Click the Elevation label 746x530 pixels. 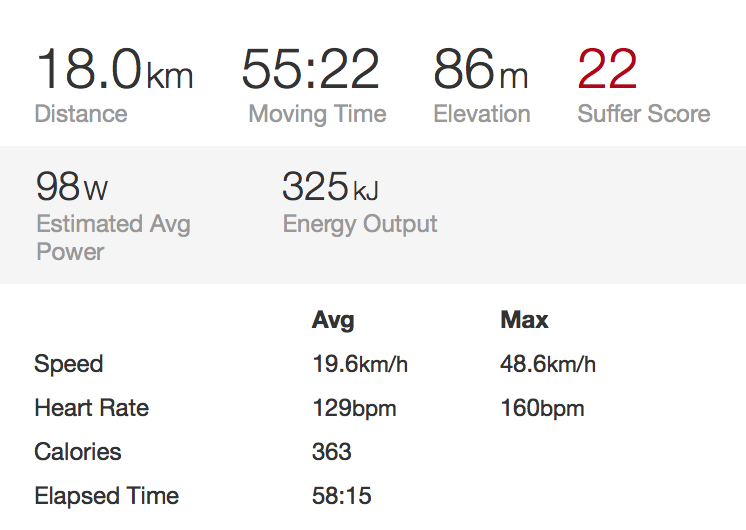point(482,114)
